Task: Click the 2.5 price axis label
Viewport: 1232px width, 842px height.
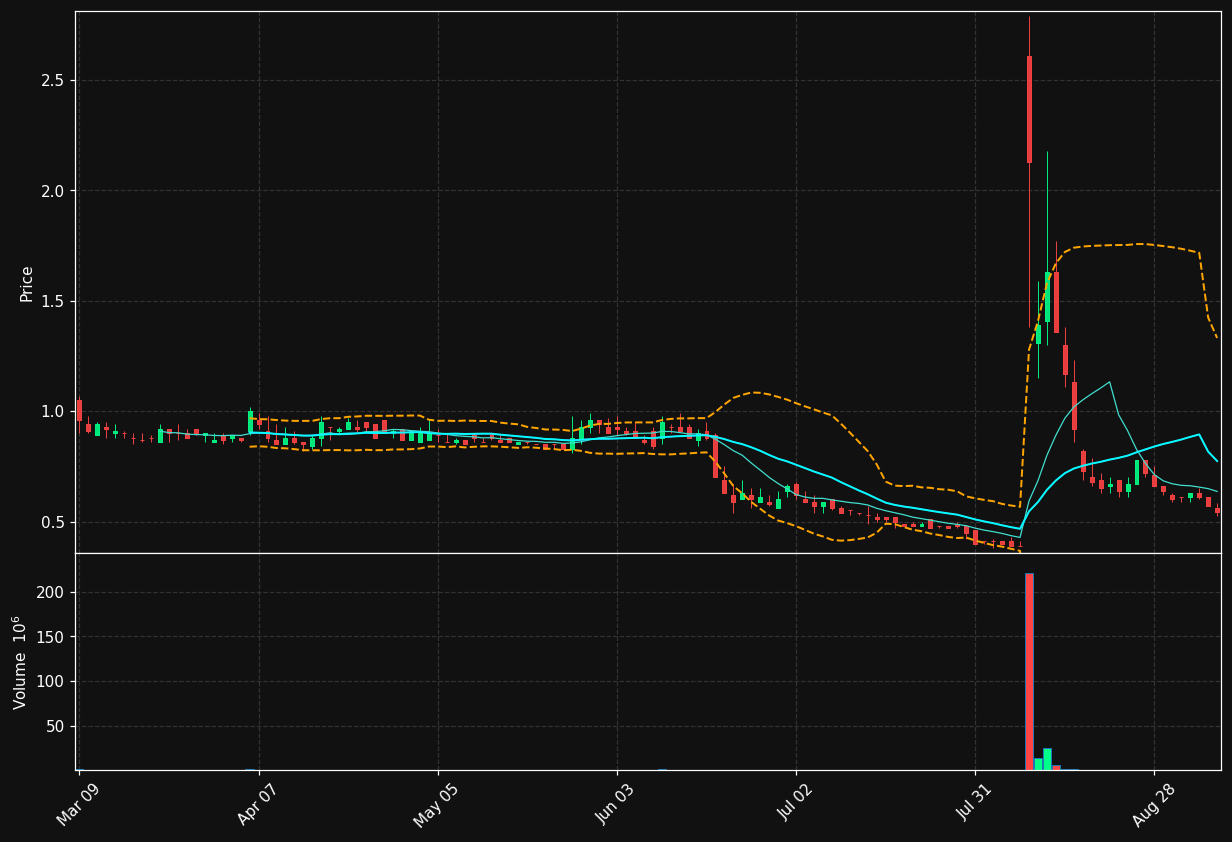Action: (x=53, y=80)
